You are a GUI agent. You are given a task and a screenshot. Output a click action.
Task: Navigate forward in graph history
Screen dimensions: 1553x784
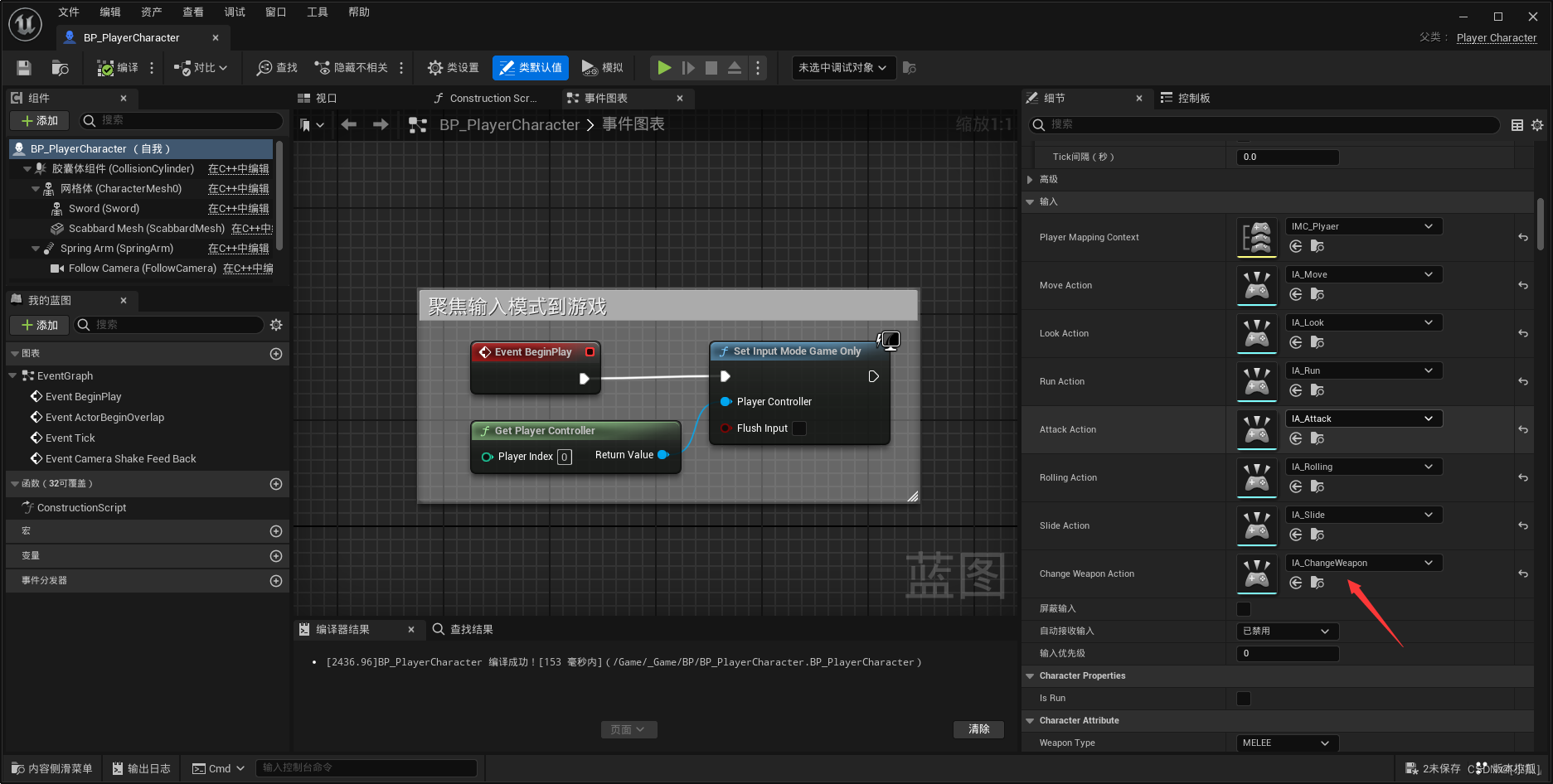[381, 124]
